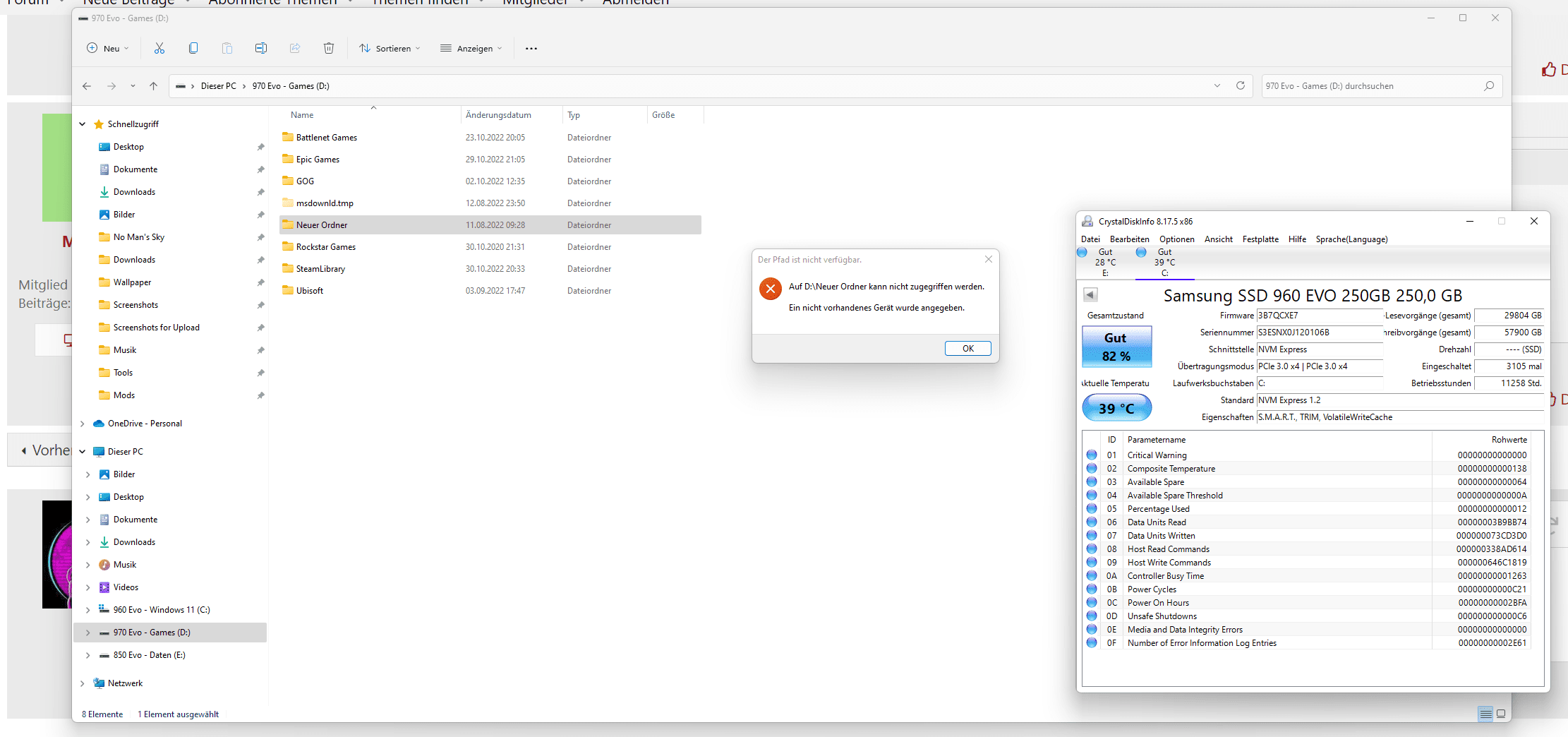Image resolution: width=1568 pixels, height=737 pixels.
Task: Click the Cut scissors icon in Explorer toolbar
Action: [x=159, y=48]
